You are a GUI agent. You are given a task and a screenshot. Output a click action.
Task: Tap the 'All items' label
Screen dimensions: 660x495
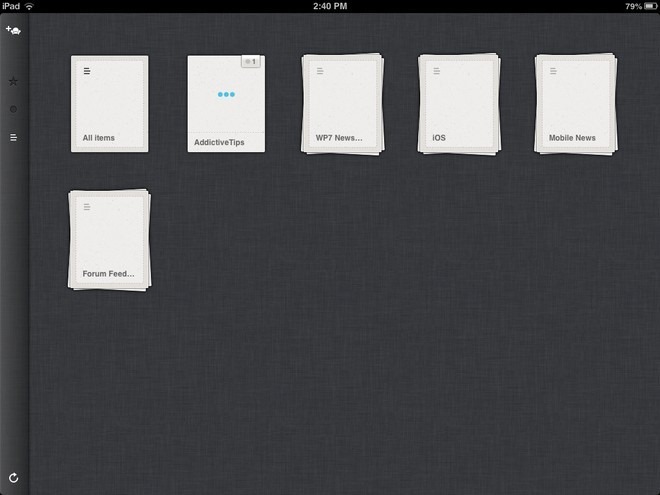pos(98,138)
